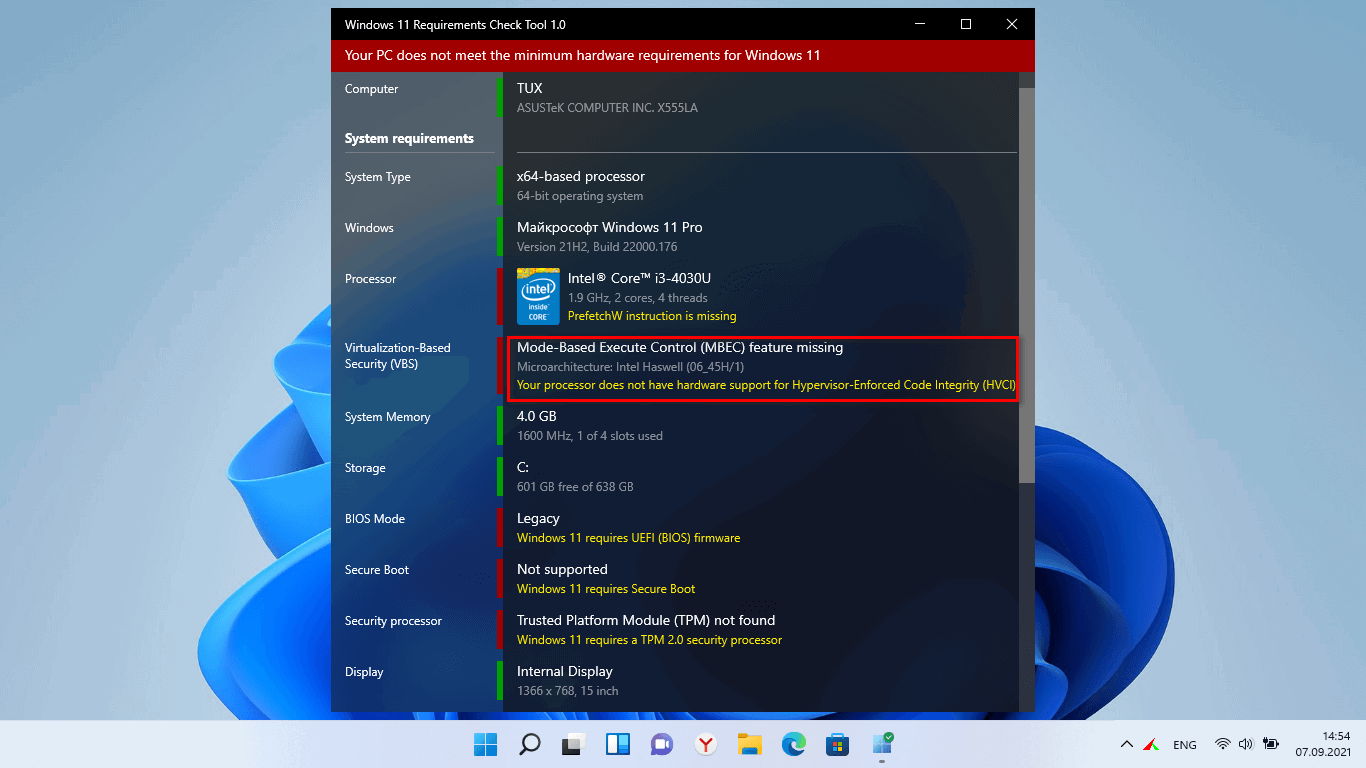Switch the ENG input language indicator

click(1185, 744)
